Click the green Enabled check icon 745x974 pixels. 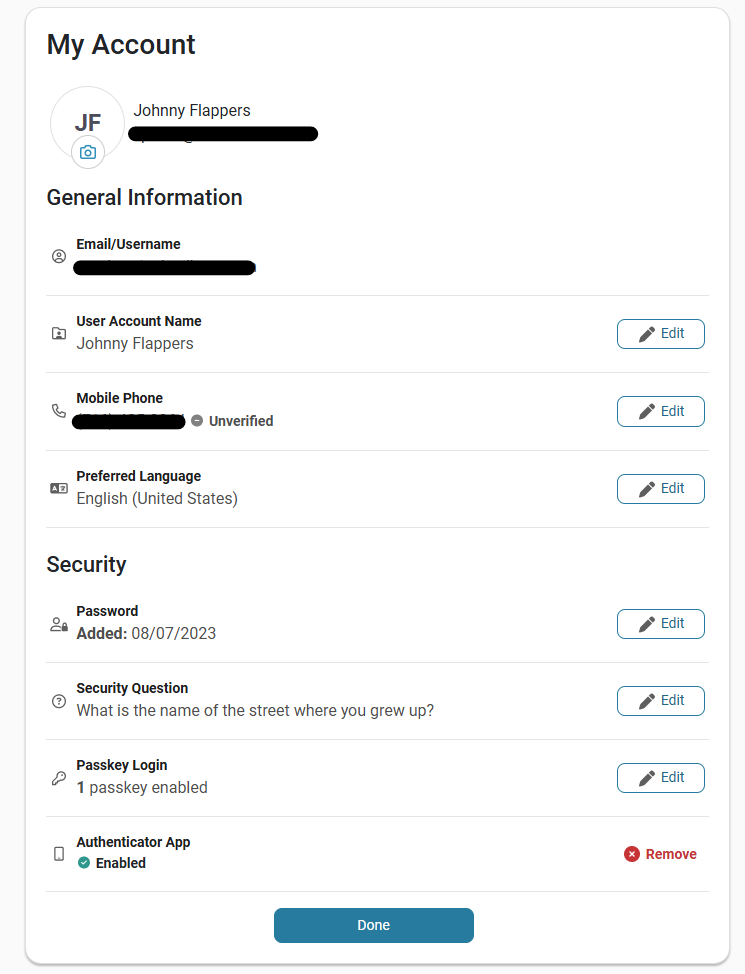(x=84, y=863)
